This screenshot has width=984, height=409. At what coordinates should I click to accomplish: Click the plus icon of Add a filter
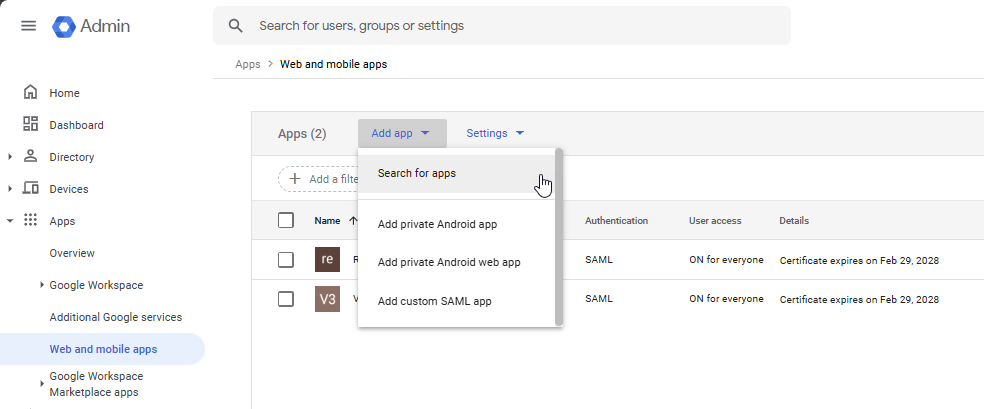pyautogui.click(x=294, y=179)
